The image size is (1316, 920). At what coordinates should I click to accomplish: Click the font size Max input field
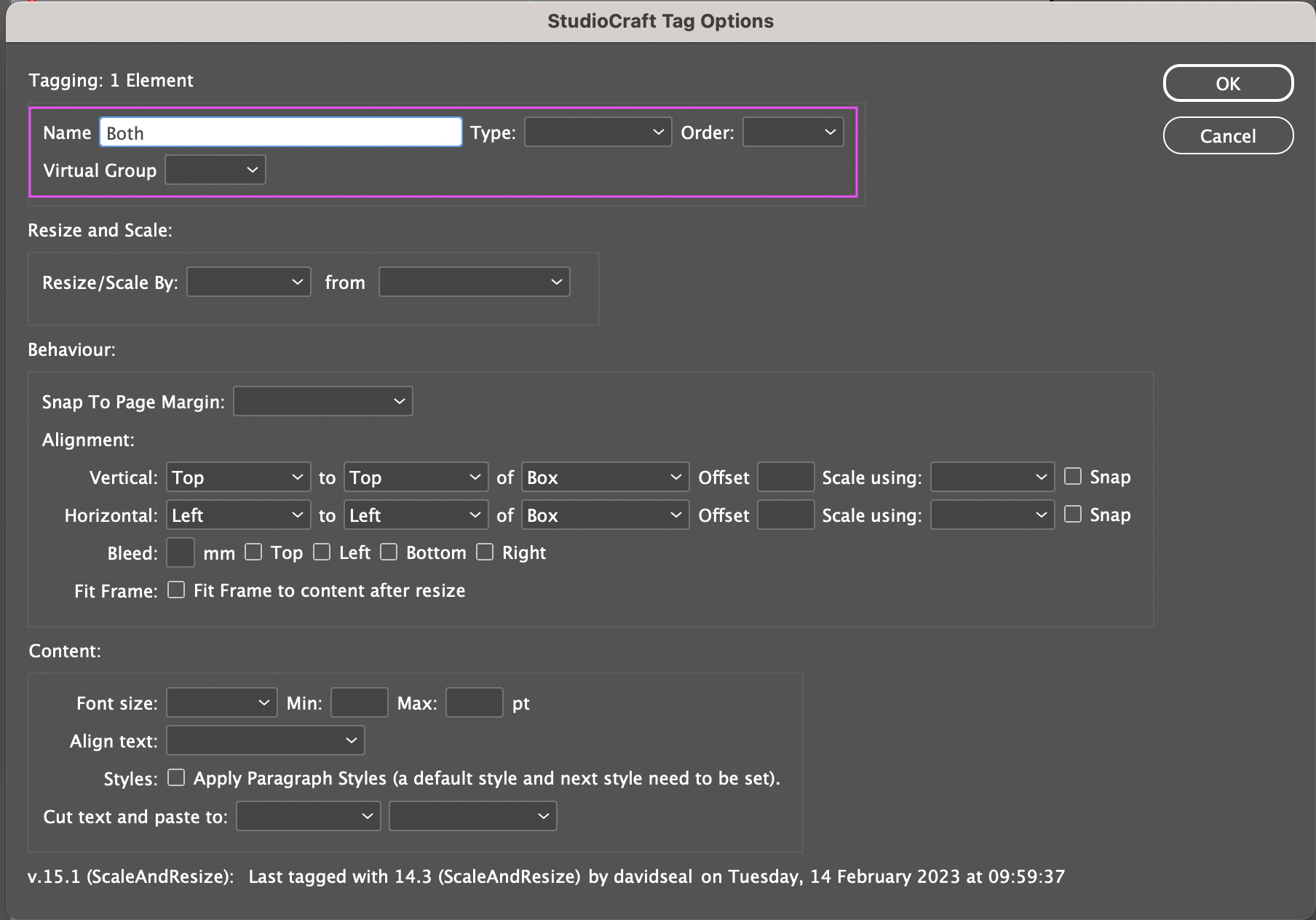pos(475,703)
